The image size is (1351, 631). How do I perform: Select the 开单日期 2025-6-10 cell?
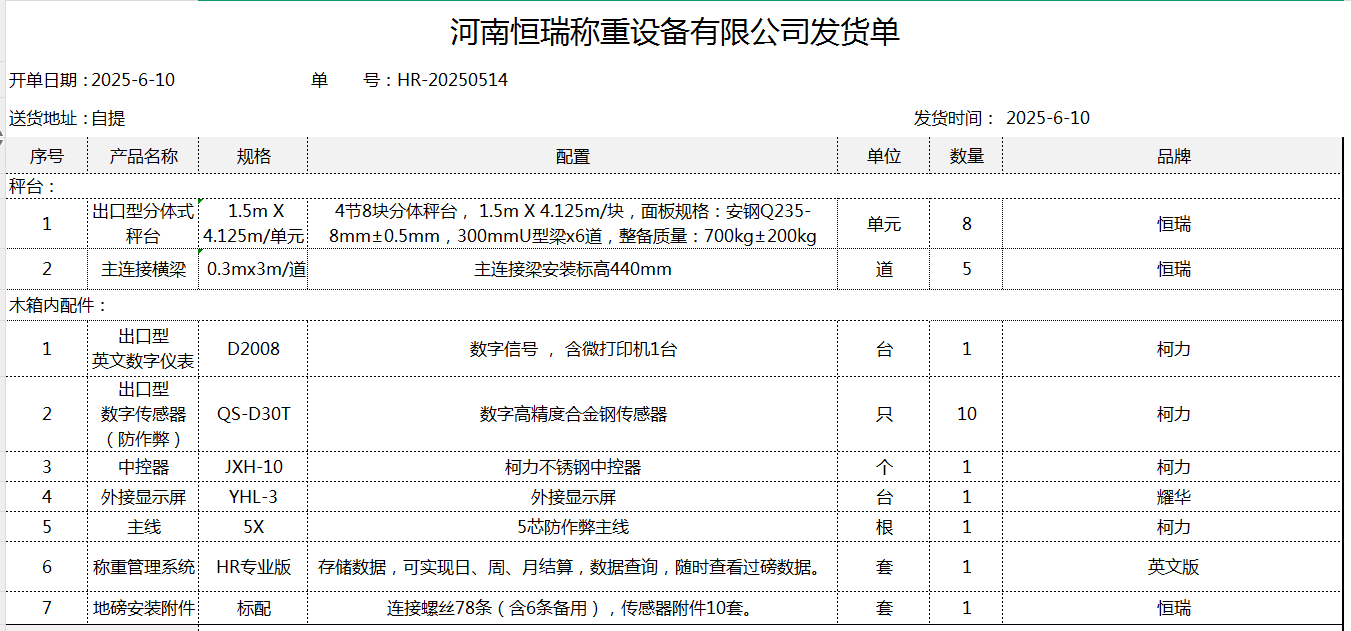tap(92, 80)
